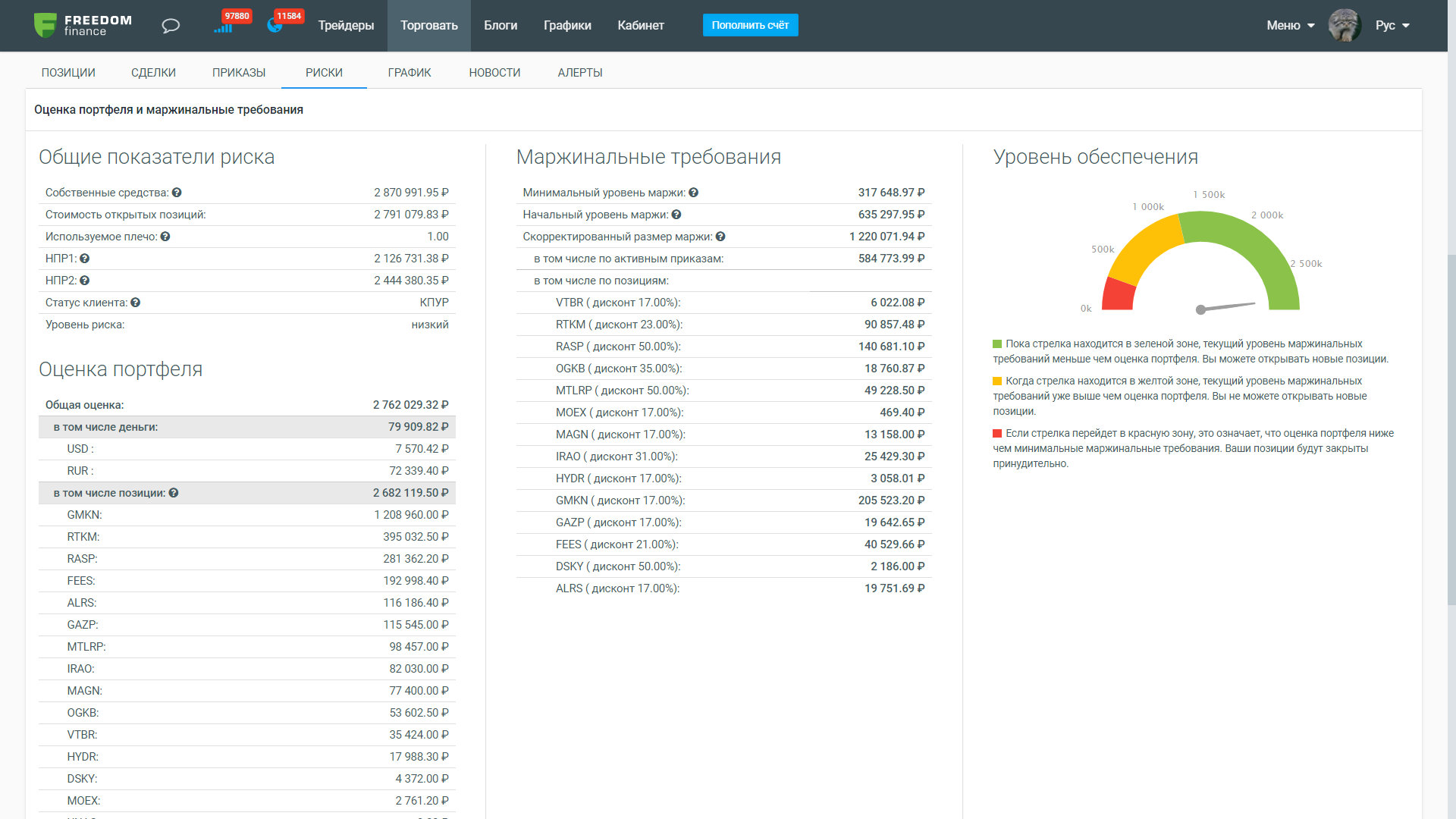Click the 1 500k gauge scale label
This screenshot has width=1456, height=819.
pos(1209,195)
